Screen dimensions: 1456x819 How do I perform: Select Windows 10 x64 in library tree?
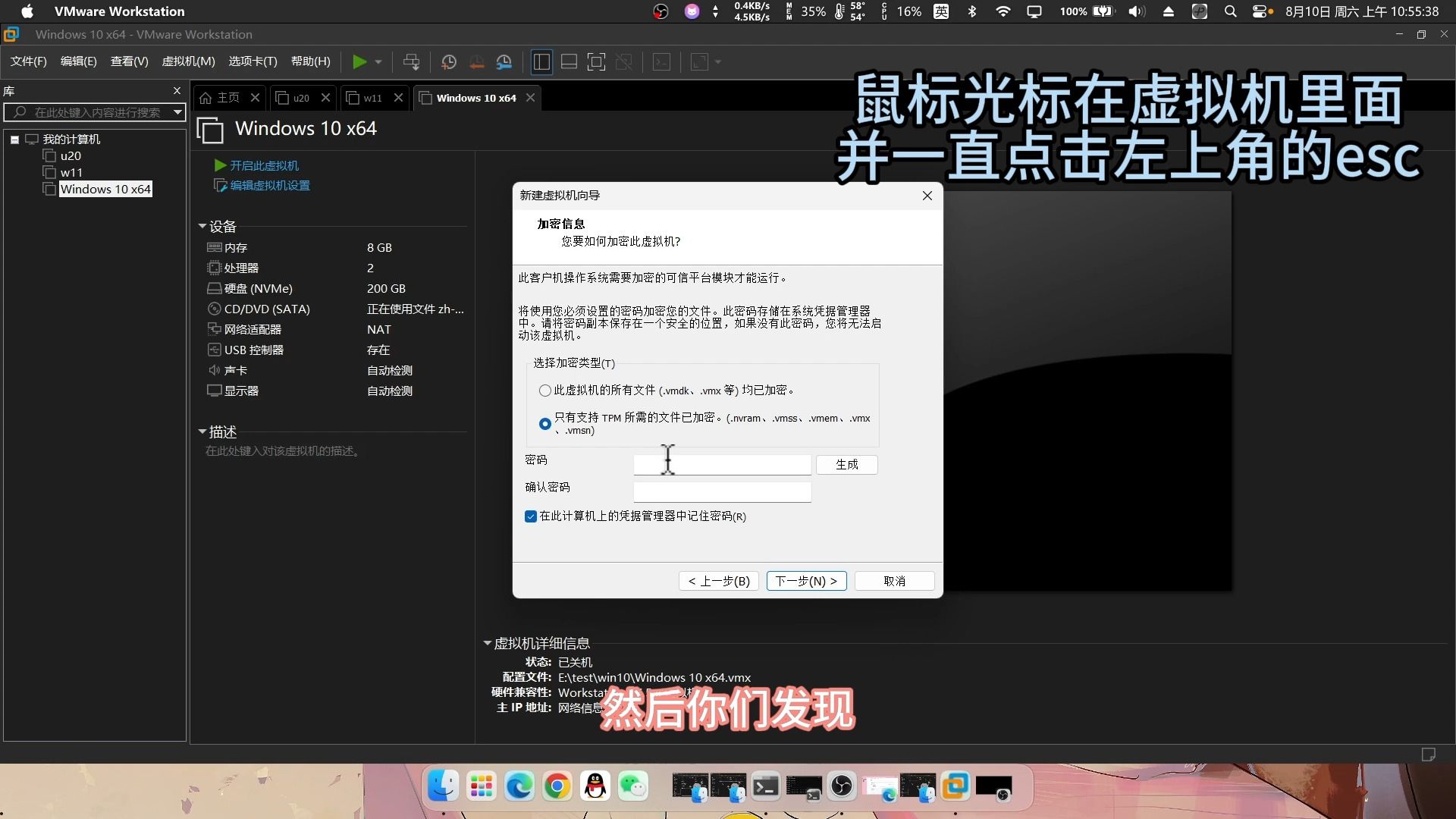tap(105, 190)
